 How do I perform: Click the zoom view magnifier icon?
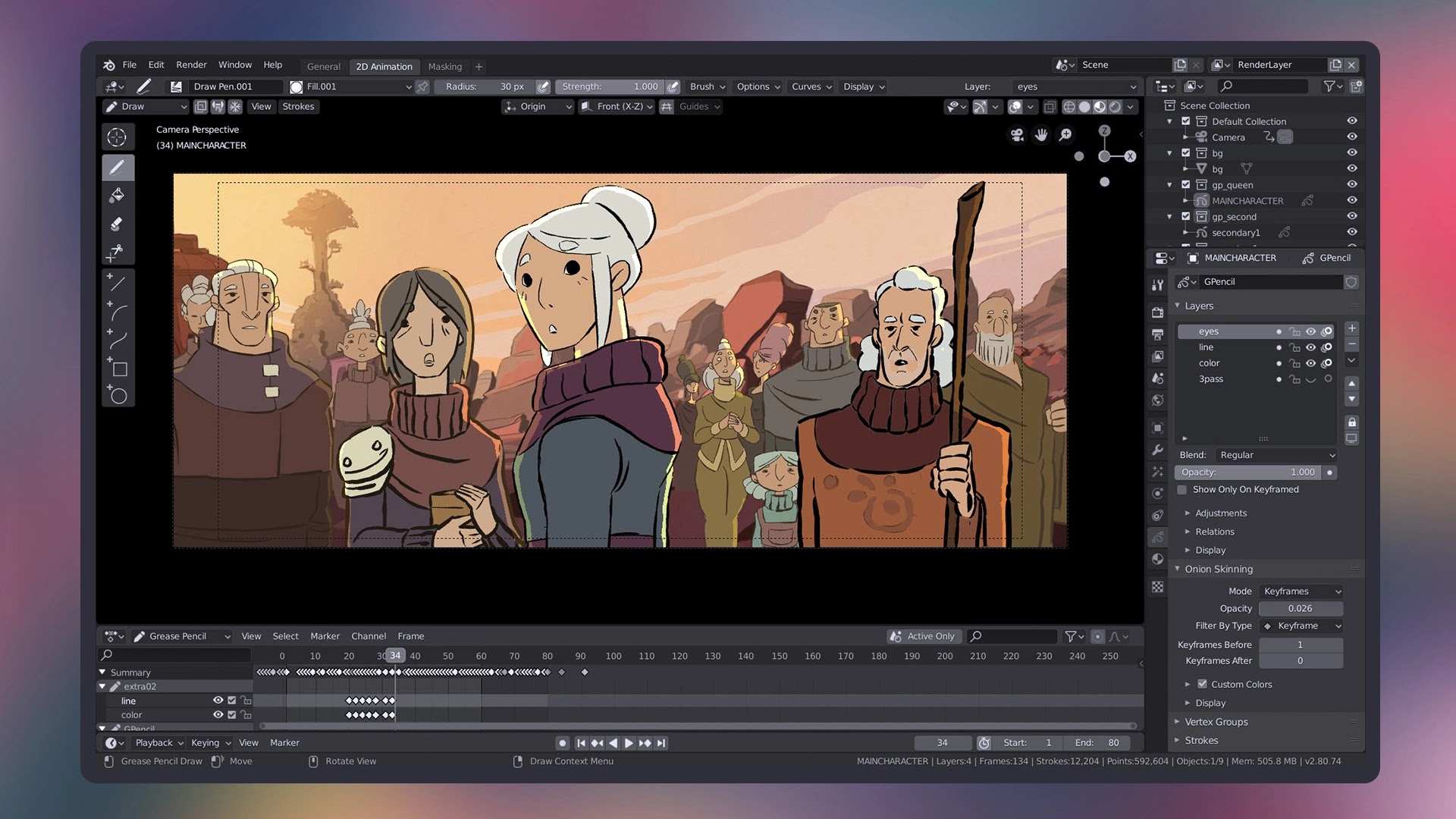point(1065,135)
